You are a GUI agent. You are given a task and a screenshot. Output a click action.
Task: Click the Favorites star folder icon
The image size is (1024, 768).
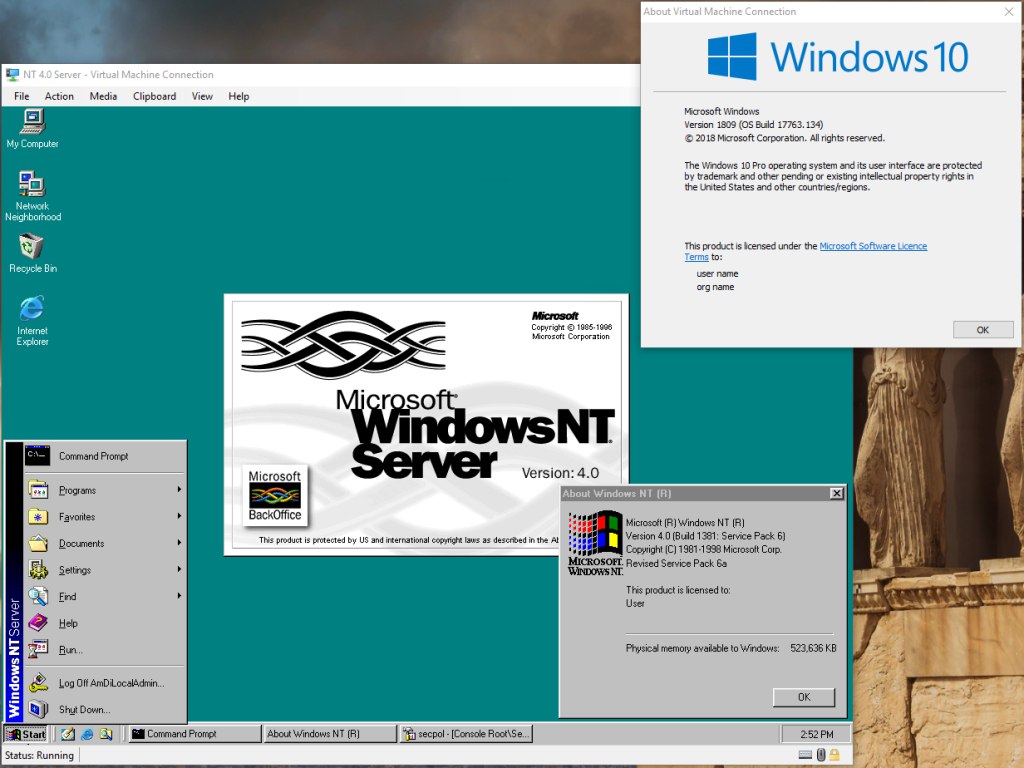pyautogui.click(x=38, y=517)
